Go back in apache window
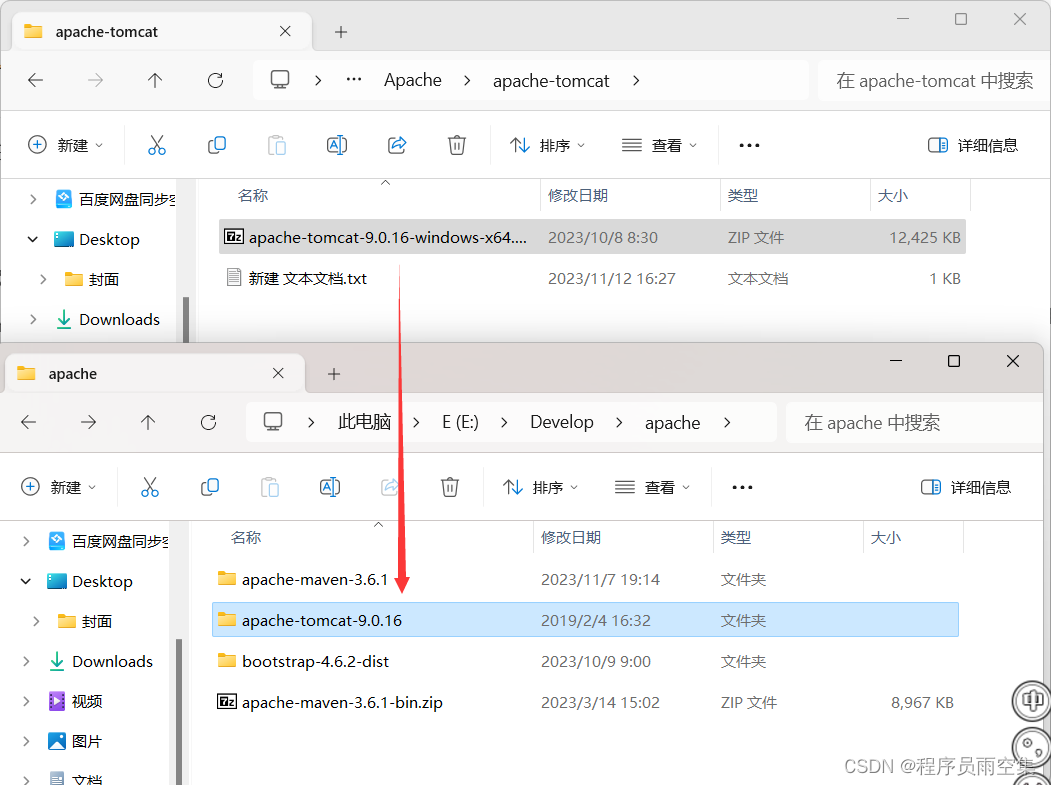Screen dimensions: 1051x785 point(29,422)
